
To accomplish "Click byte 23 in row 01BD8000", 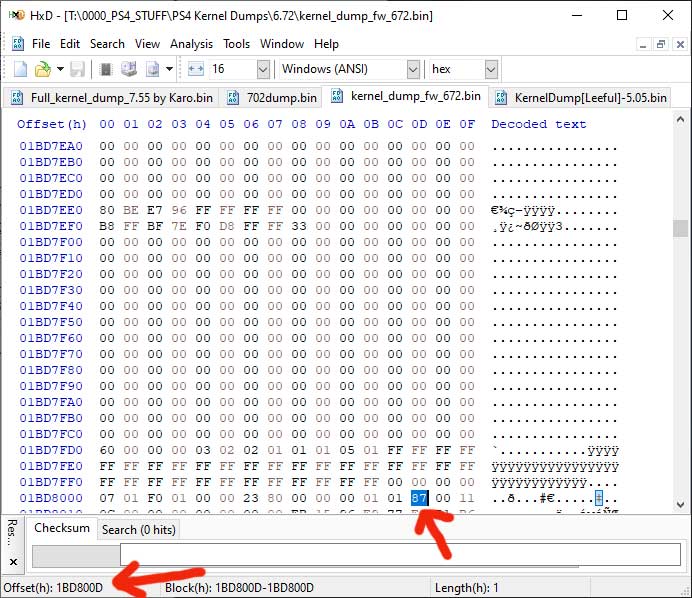I will 251,498.
